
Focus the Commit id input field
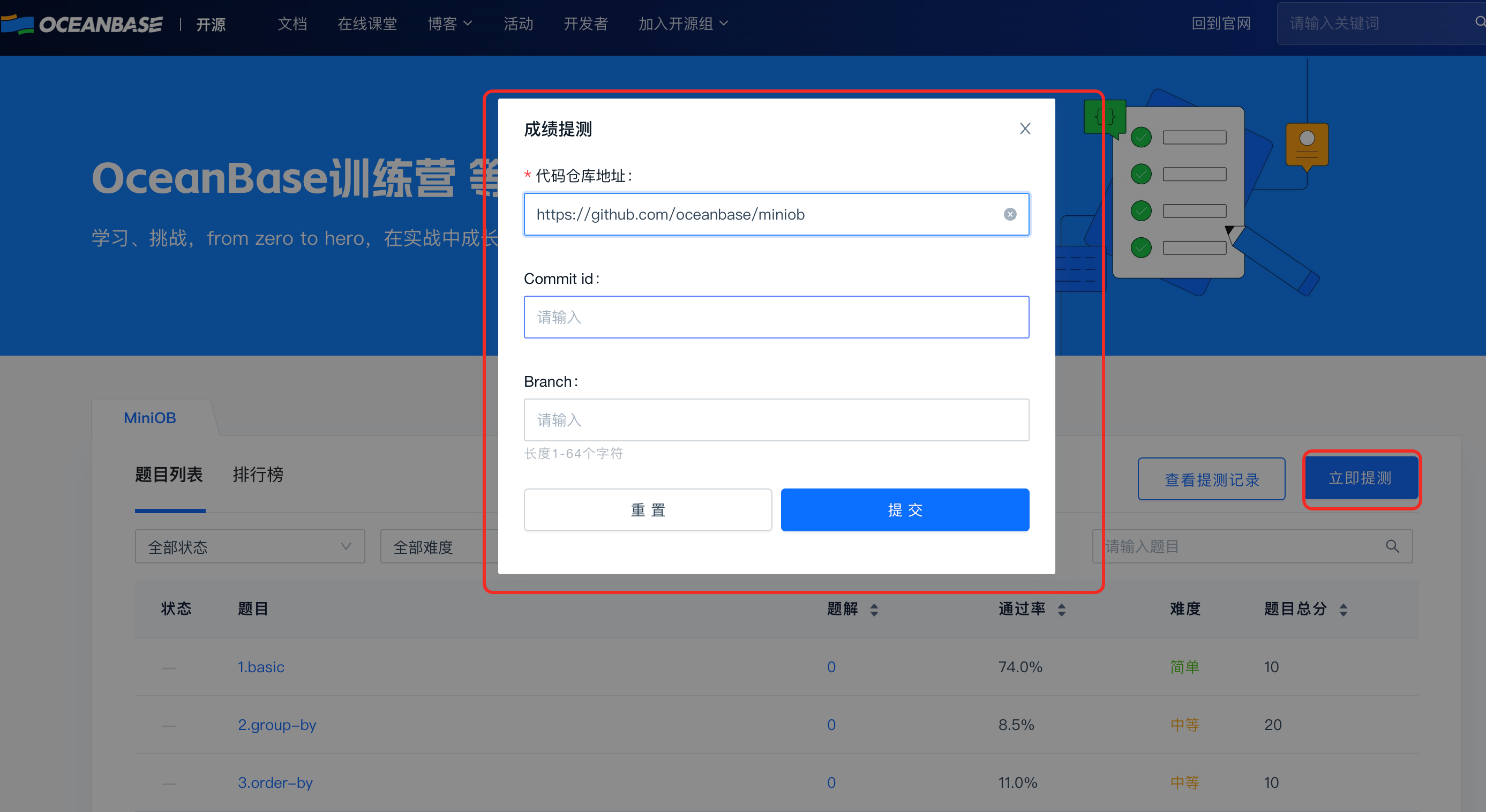776,317
